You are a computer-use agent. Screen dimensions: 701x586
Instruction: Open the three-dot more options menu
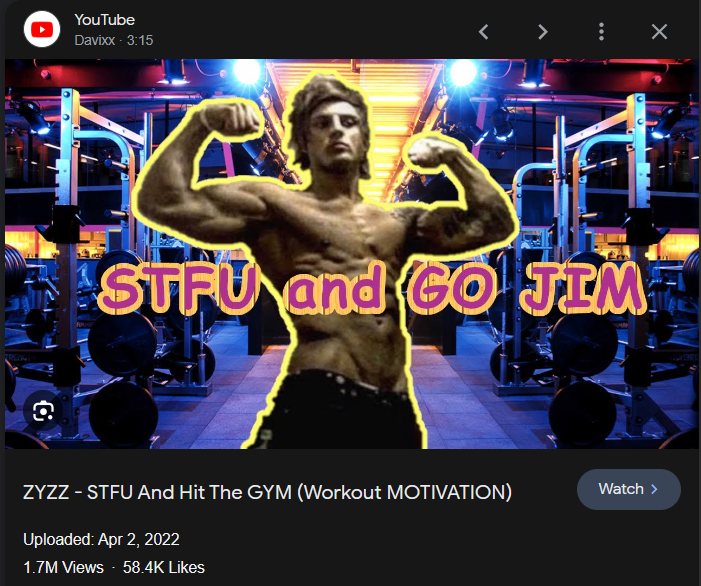pyautogui.click(x=601, y=32)
